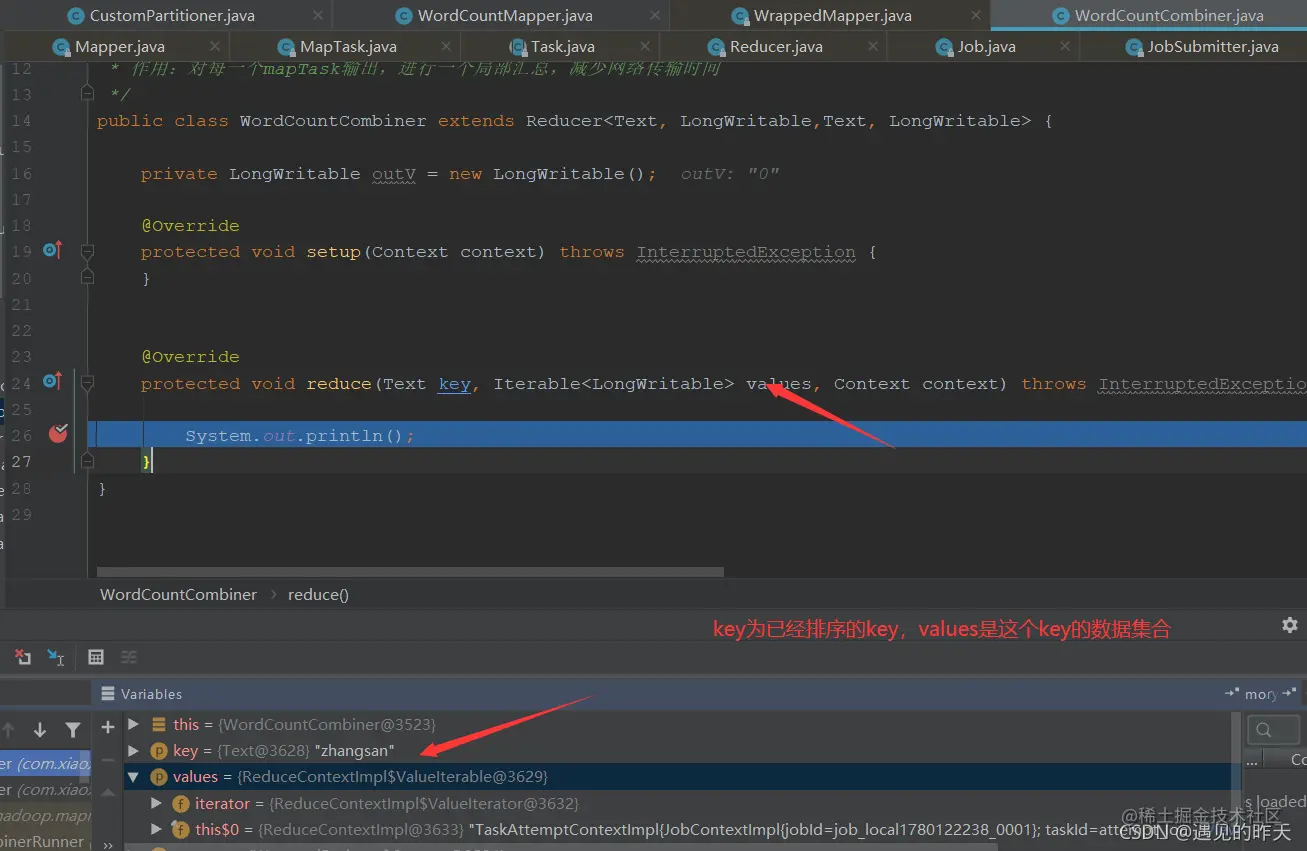The height and width of the screenshot is (851, 1307).
Task: Click the System.out.println() statement on line 26
Action: click(x=299, y=435)
